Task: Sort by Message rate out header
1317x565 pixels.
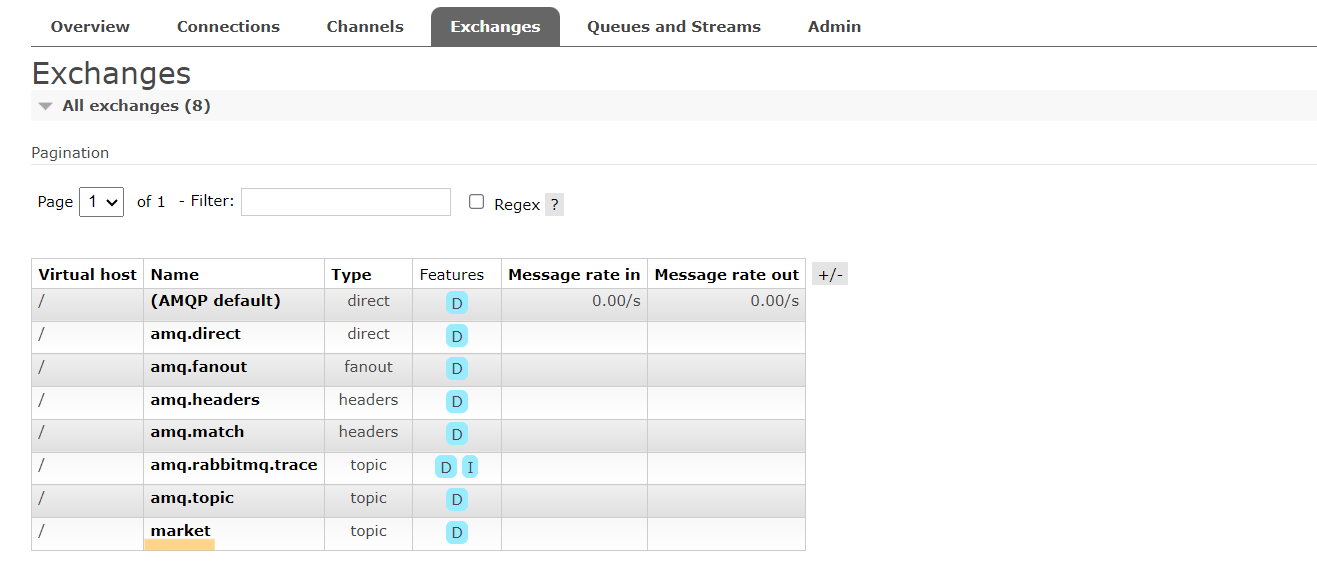Action: tap(727, 275)
